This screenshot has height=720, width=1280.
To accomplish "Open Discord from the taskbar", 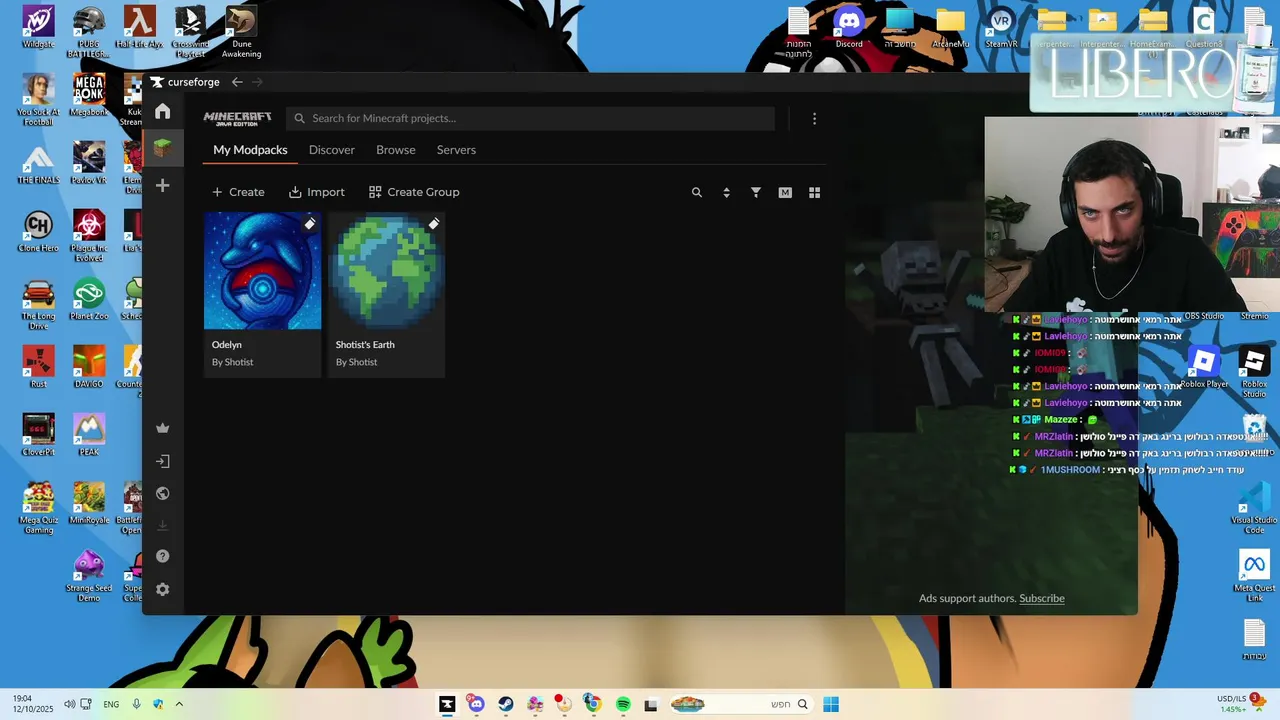I will click(x=476, y=704).
